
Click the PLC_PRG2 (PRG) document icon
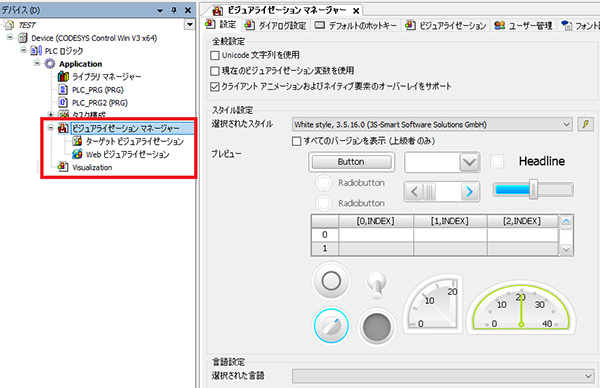tap(63, 103)
